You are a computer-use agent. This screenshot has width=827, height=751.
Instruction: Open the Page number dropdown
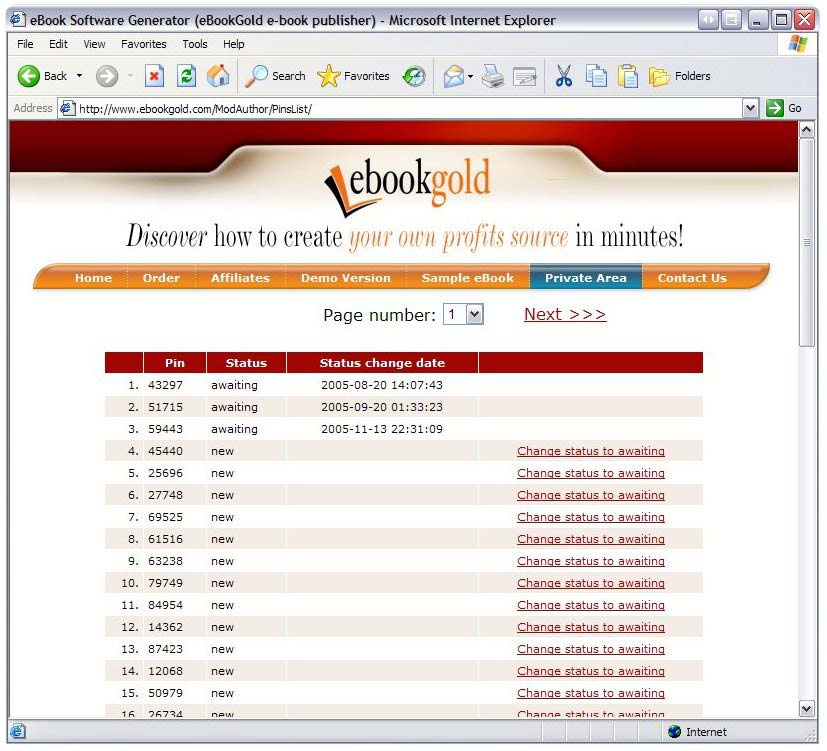[463, 314]
